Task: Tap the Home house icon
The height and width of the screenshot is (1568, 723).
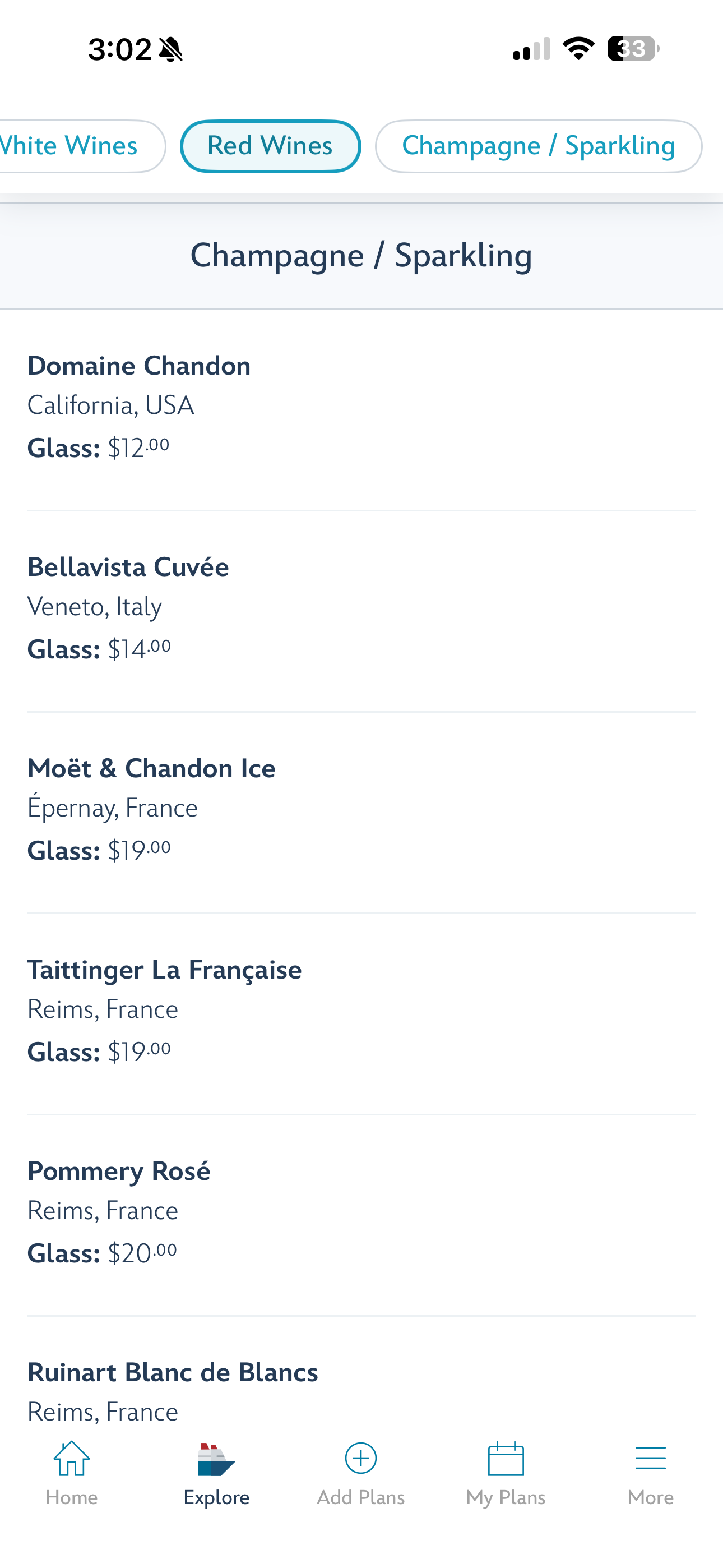Action: tap(72, 1459)
